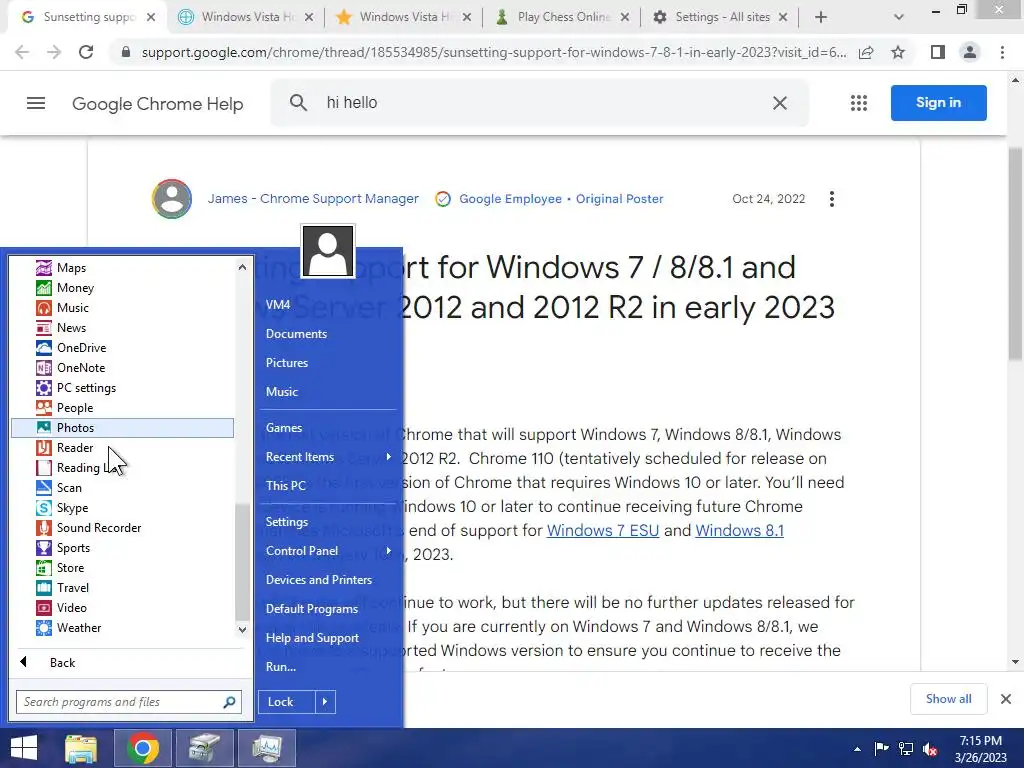
Task: Lock the computer with the Lock button
Action: pos(286,702)
